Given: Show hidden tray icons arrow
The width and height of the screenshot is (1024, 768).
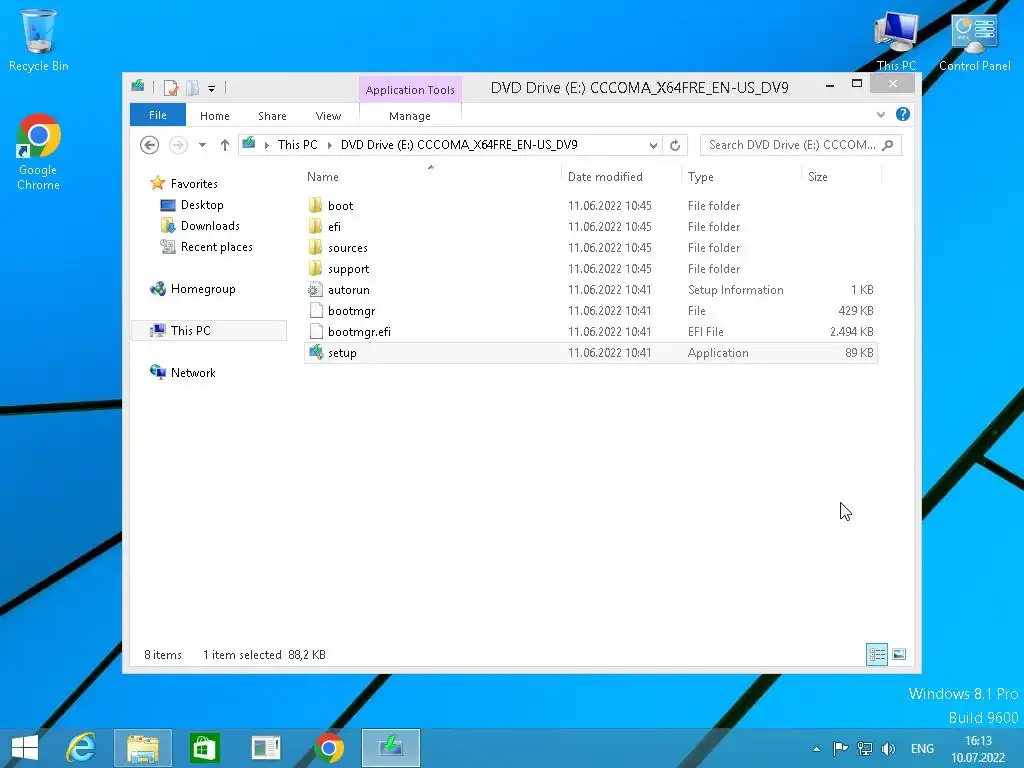Looking at the screenshot, I should [x=816, y=749].
